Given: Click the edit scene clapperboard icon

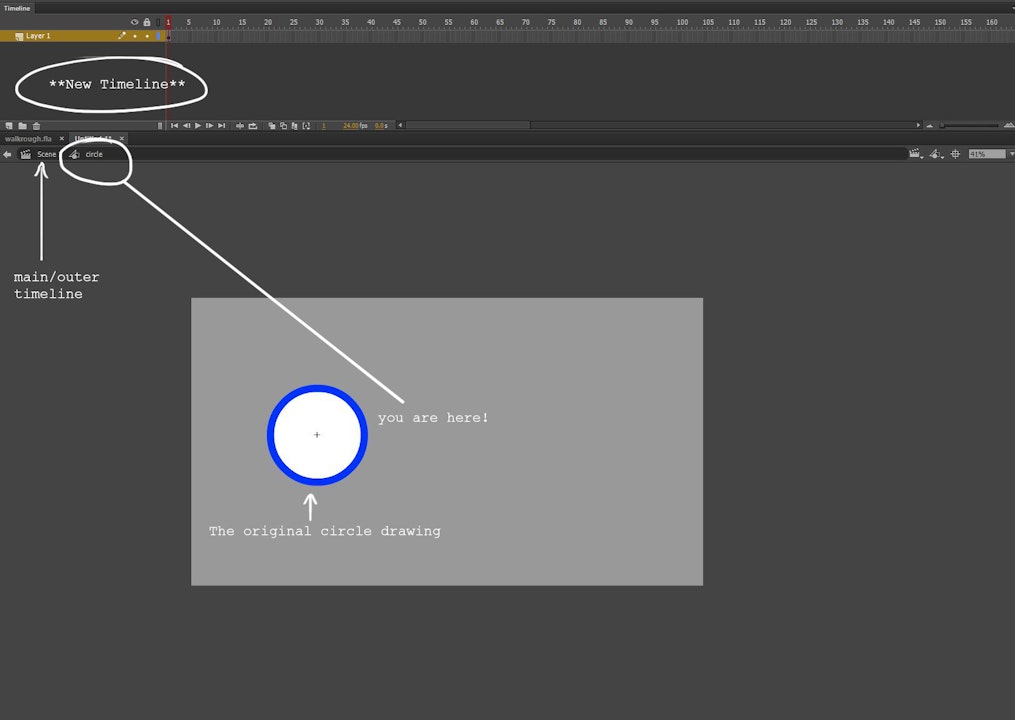Looking at the screenshot, I should [x=915, y=153].
